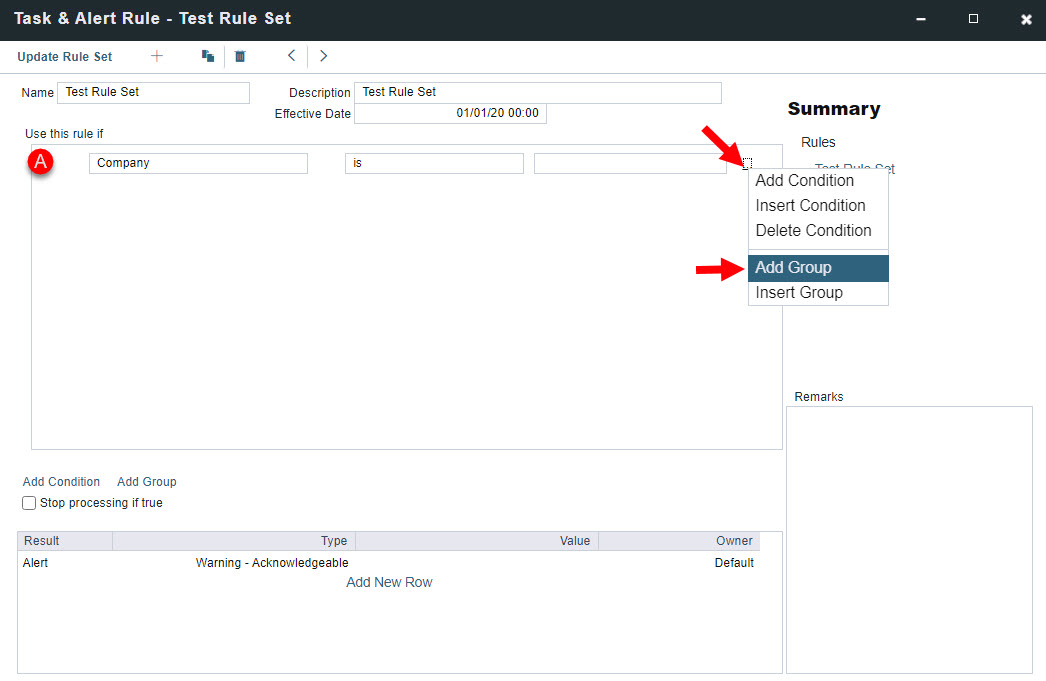This screenshot has width=1046, height=681.
Task: Click Add New Row link
Action: [x=389, y=582]
